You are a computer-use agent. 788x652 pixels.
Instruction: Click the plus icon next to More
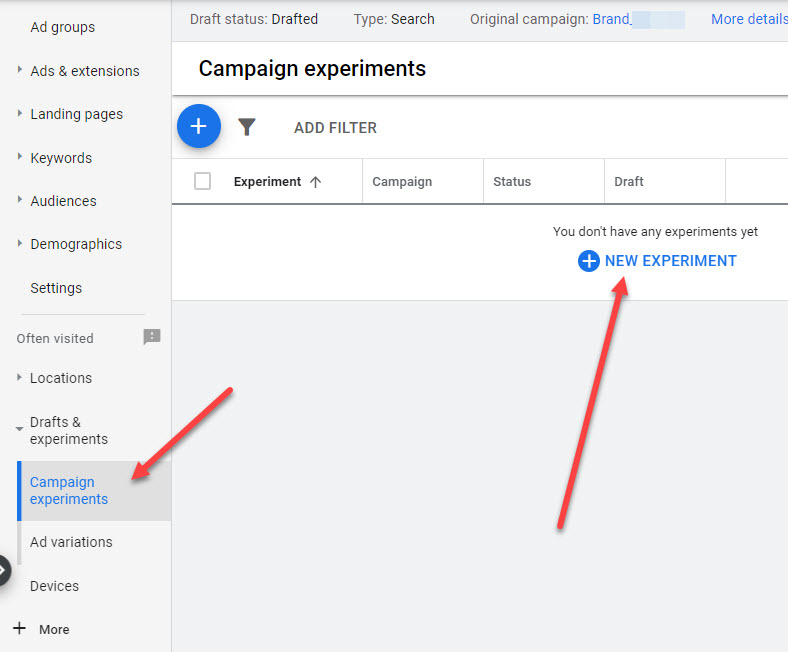pyautogui.click(x=19, y=629)
